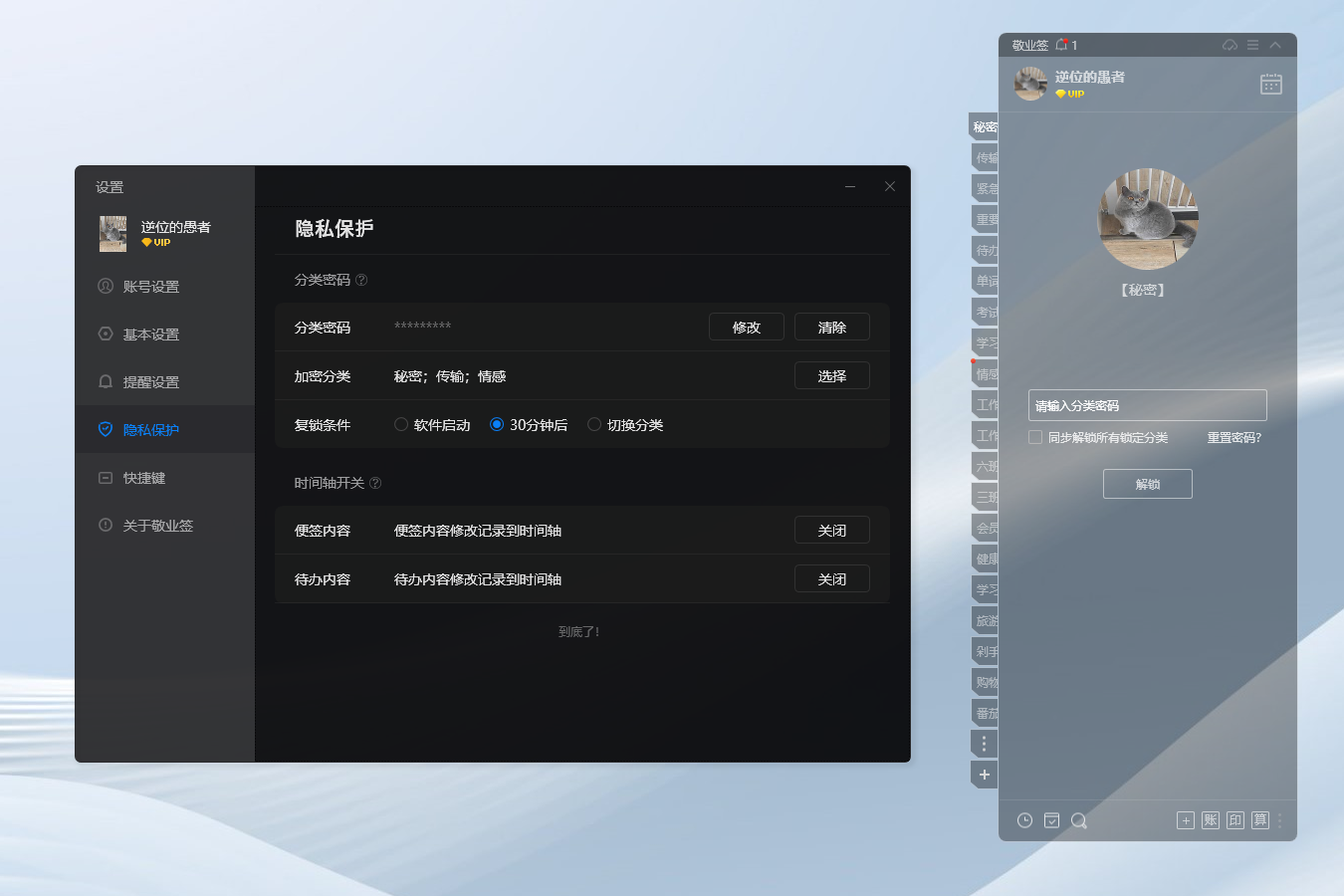Open the timeline via the clock icon

(1023, 819)
